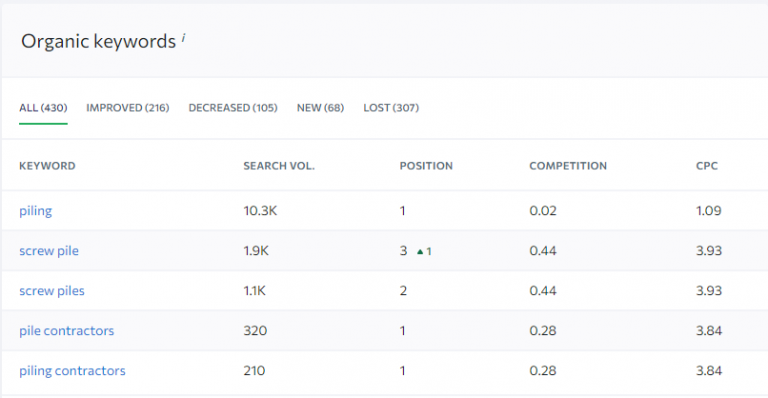This screenshot has height=398, width=768.
Task: Click the 1.1K search volume for screw piles
Action: (255, 291)
